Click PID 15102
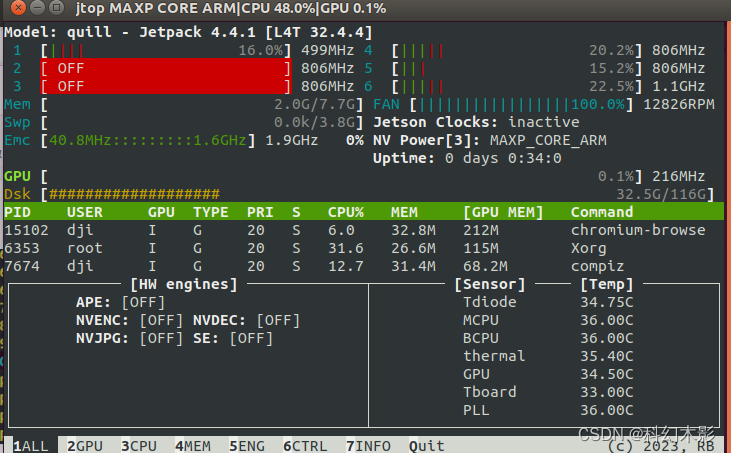The height and width of the screenshot is (453, 731). coord(27,230)
